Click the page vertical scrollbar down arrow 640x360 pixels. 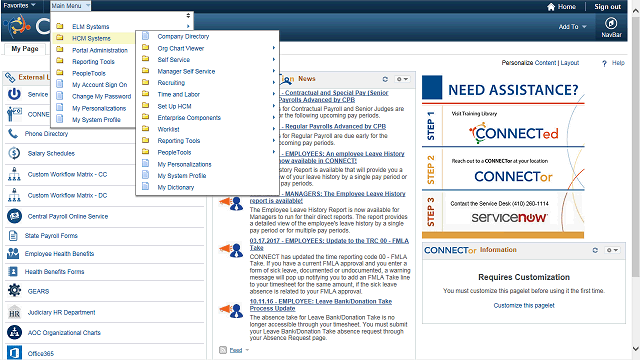[x=636, y=349]
